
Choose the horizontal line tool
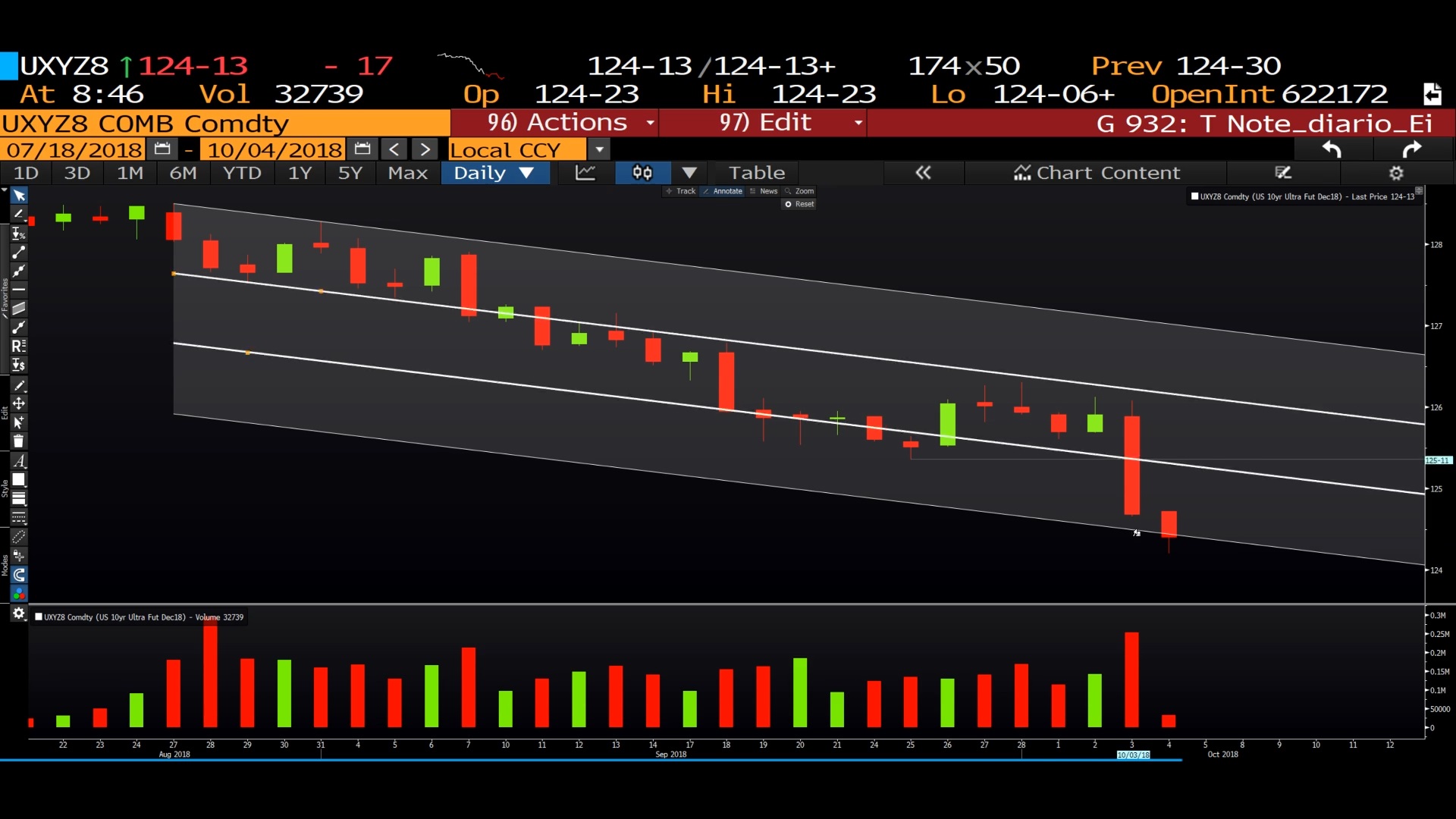click(19, 290)
